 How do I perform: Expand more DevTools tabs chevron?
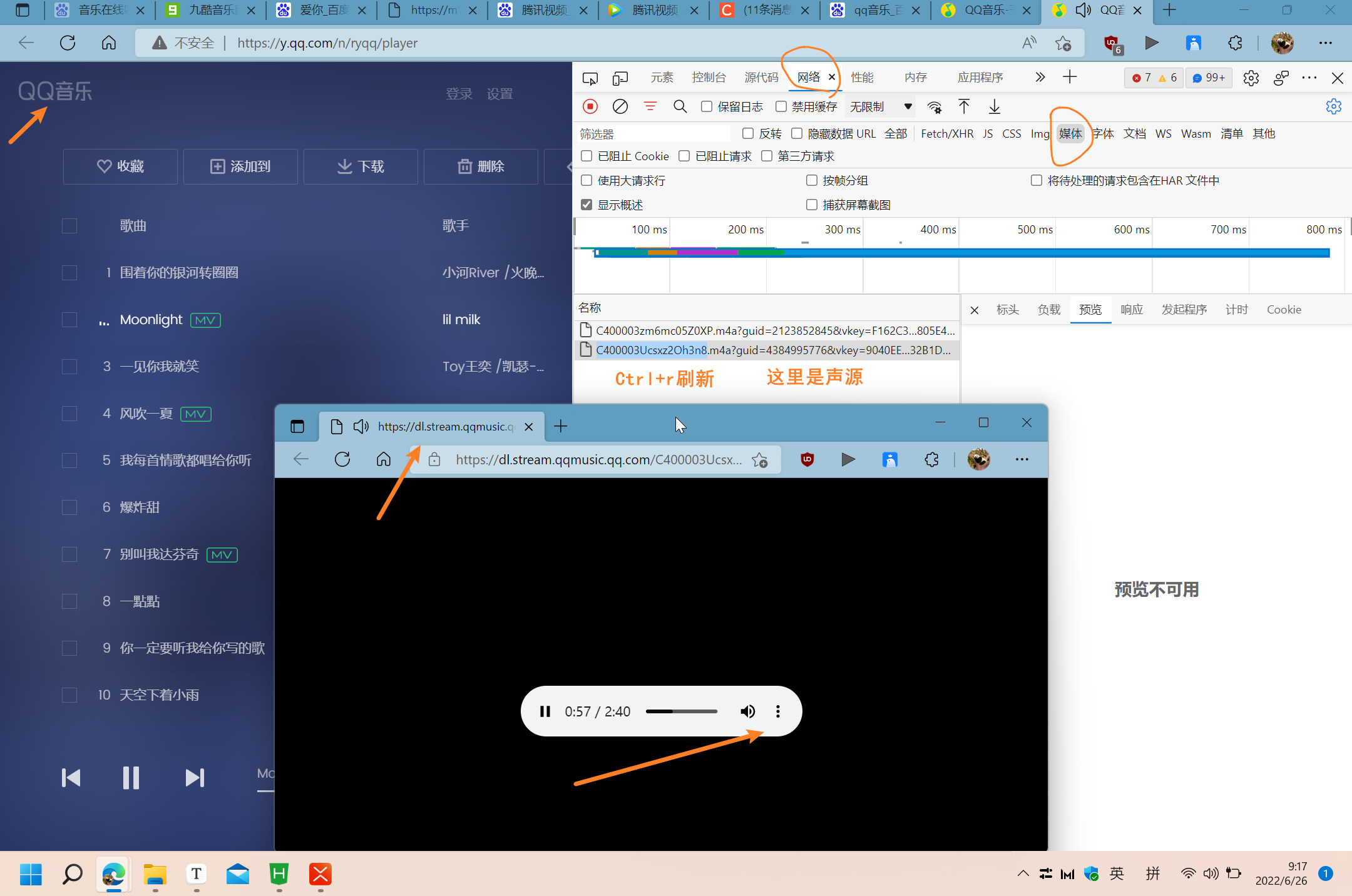click(1040, 77)
